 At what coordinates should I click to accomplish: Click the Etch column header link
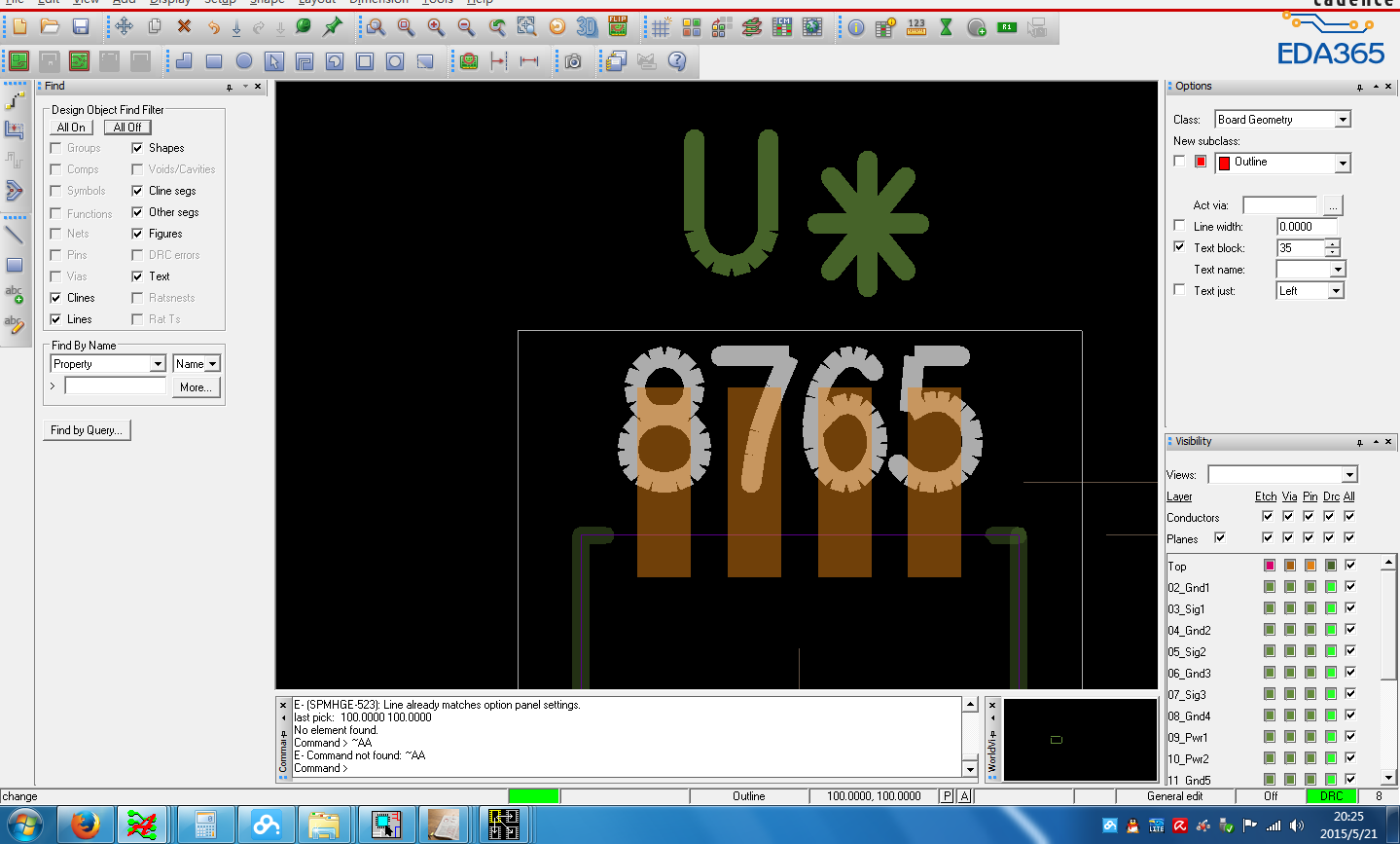pyautogui.click(x=1266, y=496)
